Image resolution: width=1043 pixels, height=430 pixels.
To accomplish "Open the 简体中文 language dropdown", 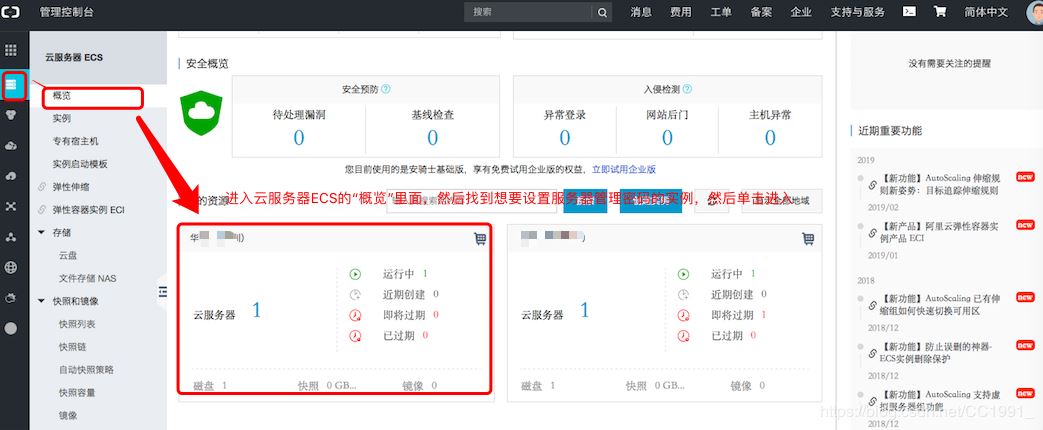I will pyautogui.click(x=991, y=12).
